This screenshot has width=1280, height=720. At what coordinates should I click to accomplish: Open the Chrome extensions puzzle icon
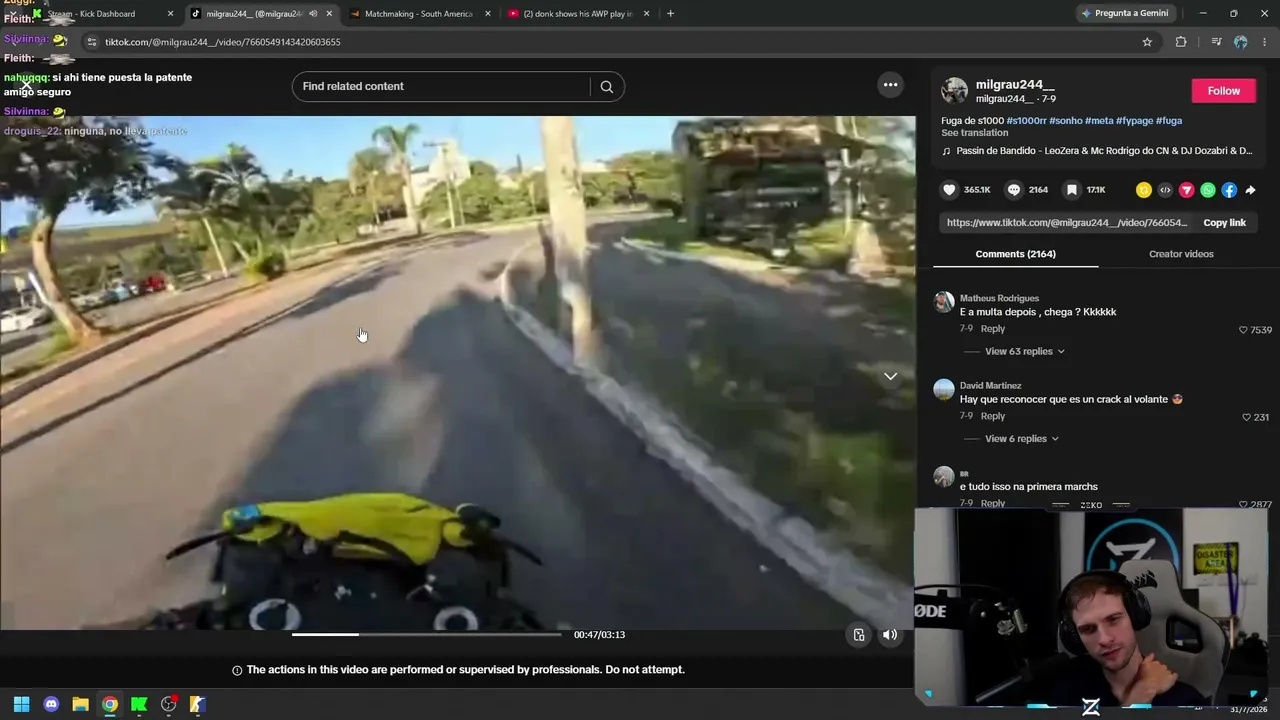point(1181,42)
